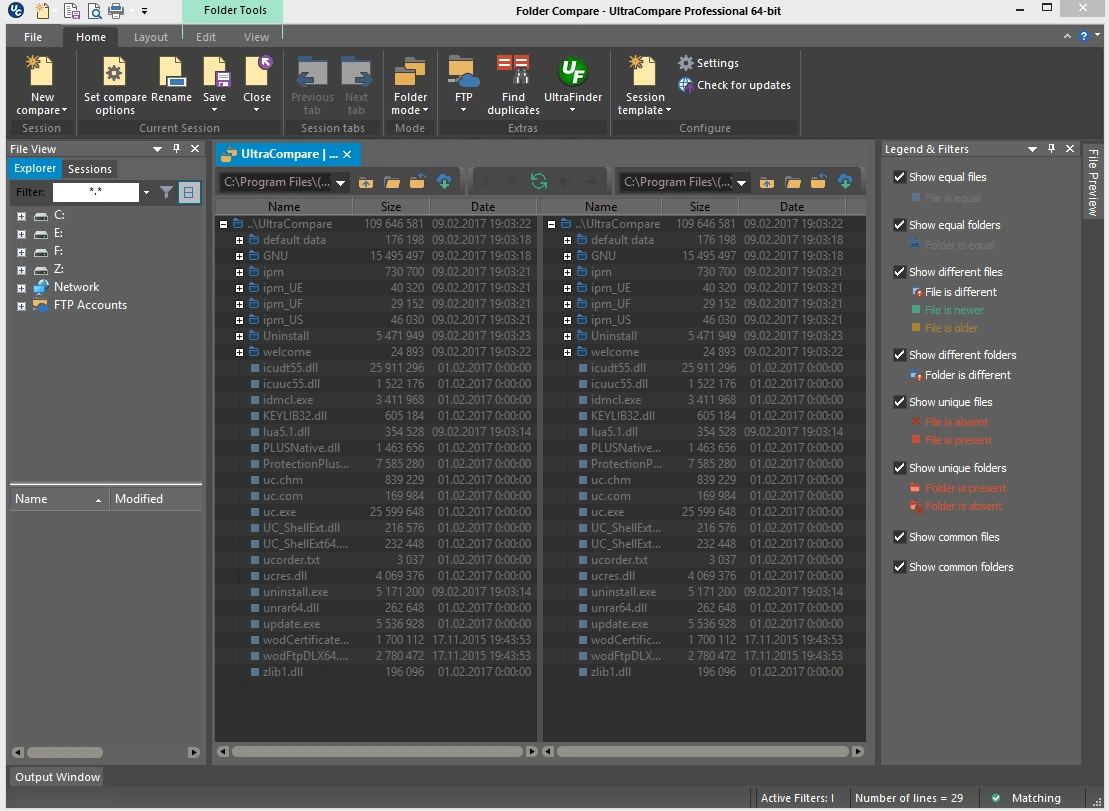Disable Show unique files
The width and height of the screenshot is (1109, 811).
[900, 402]
